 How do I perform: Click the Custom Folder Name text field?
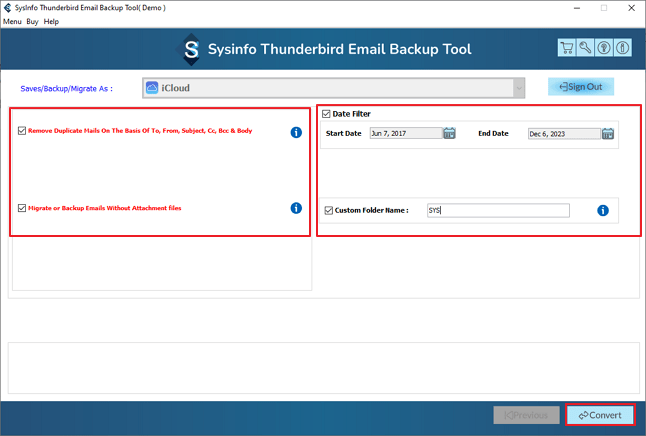pyautogui.click(x=497, y=211)
